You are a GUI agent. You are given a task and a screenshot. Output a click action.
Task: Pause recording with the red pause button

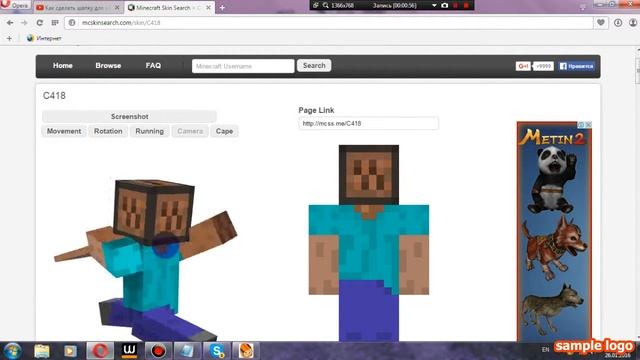point(456,6)
